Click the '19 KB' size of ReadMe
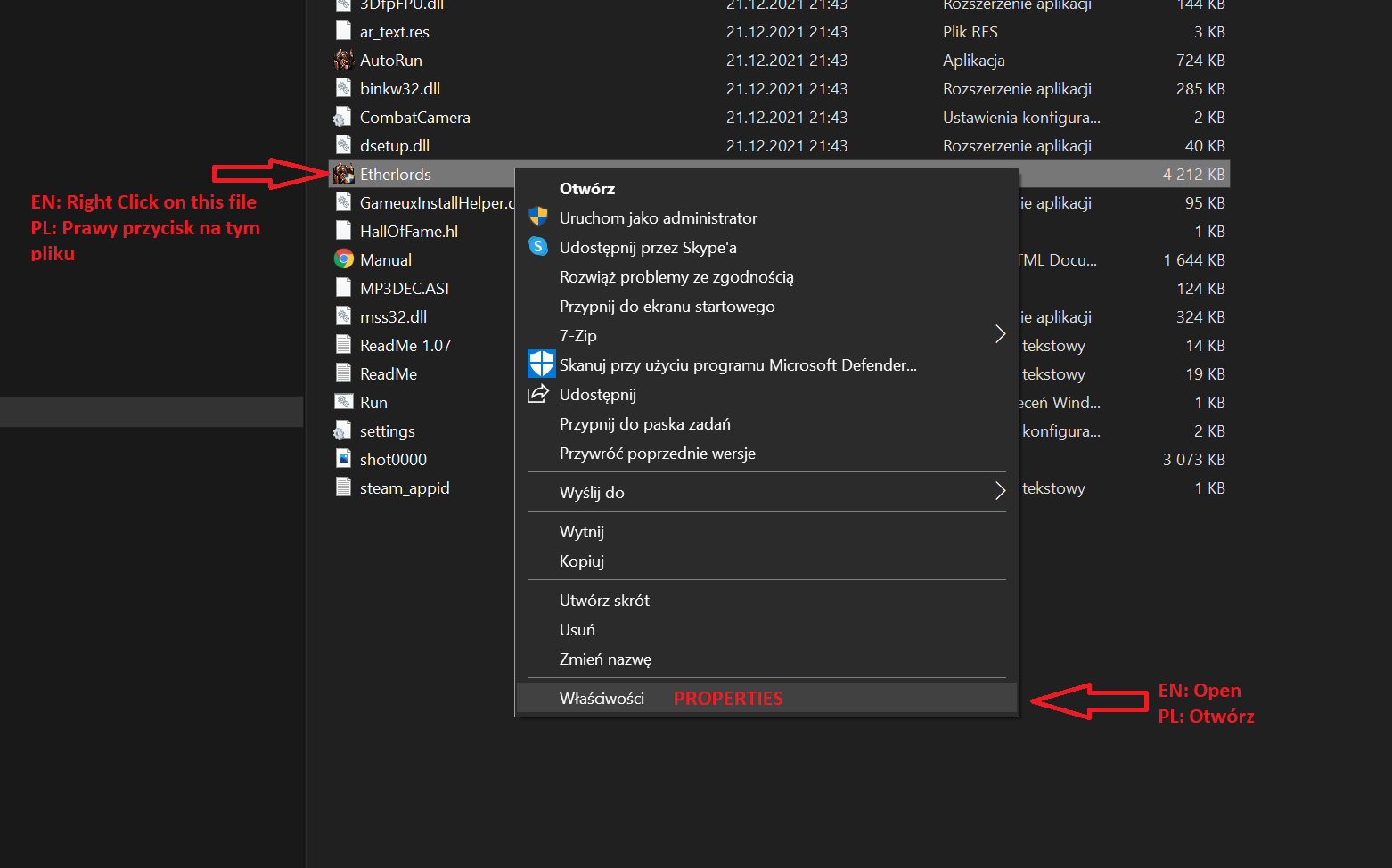The image size is (1392, 868). 1205,374
